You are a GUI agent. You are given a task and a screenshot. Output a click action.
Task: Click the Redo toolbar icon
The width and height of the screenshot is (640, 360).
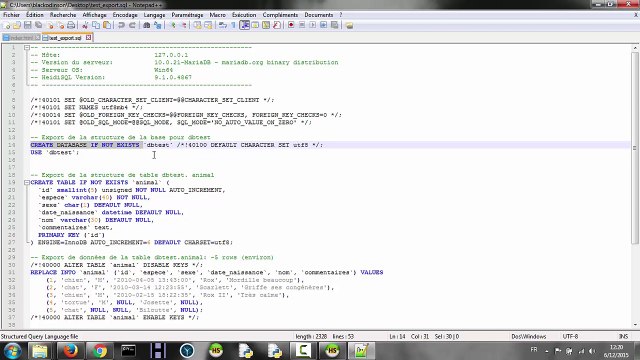[132, 25]
